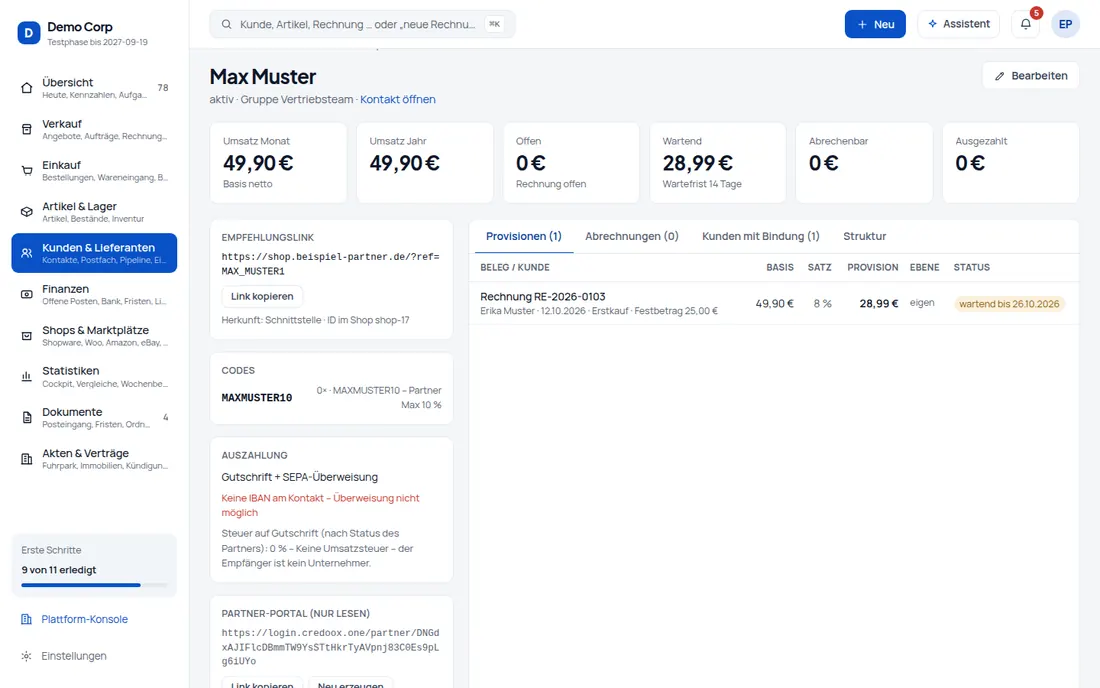Click the Plattform-Konsole icon
Image resolution: width=1100 pixels, height=688 pixels.
pyautogui.click(x=27, y=619)
